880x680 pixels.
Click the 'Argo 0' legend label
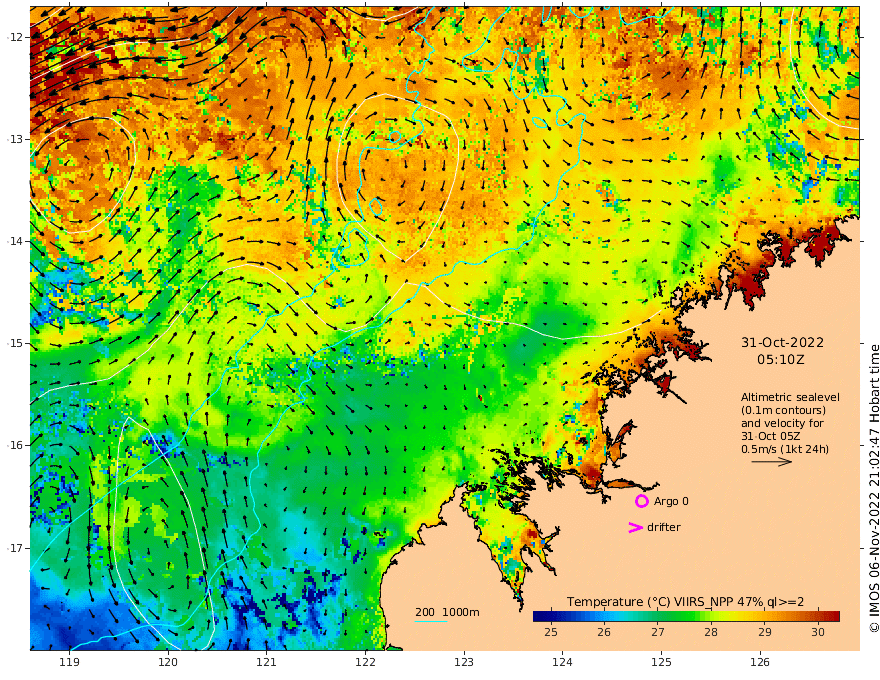tap(671, 501)
